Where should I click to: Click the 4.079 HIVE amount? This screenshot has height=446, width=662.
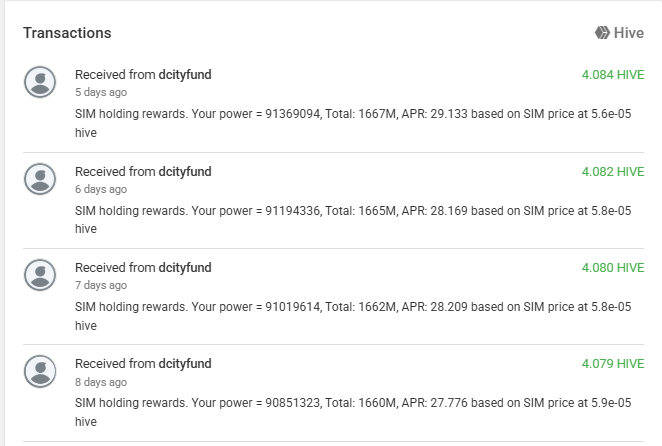coord(612,363)
